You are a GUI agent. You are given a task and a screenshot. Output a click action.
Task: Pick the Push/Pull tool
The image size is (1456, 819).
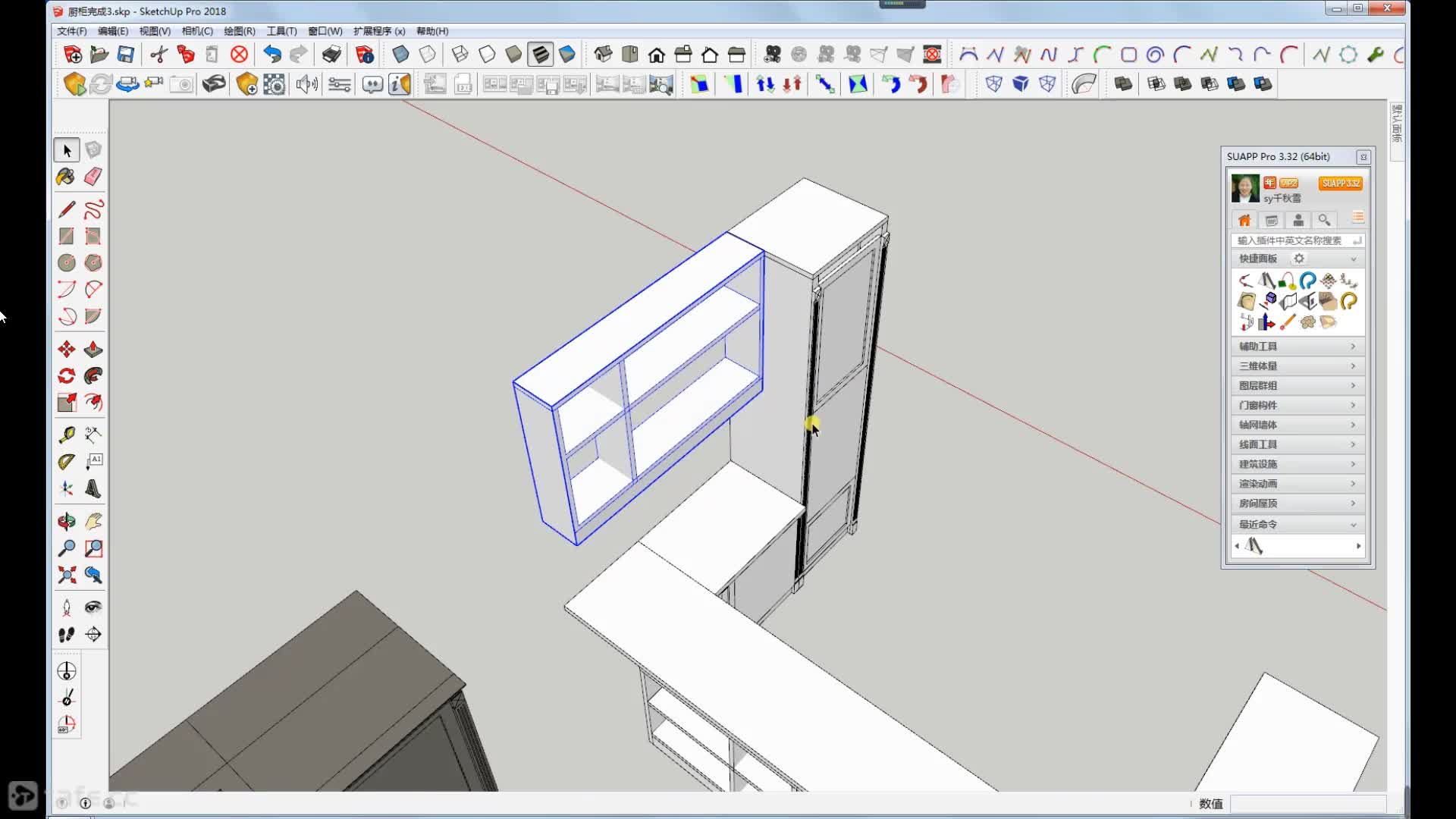coord(93,349)
